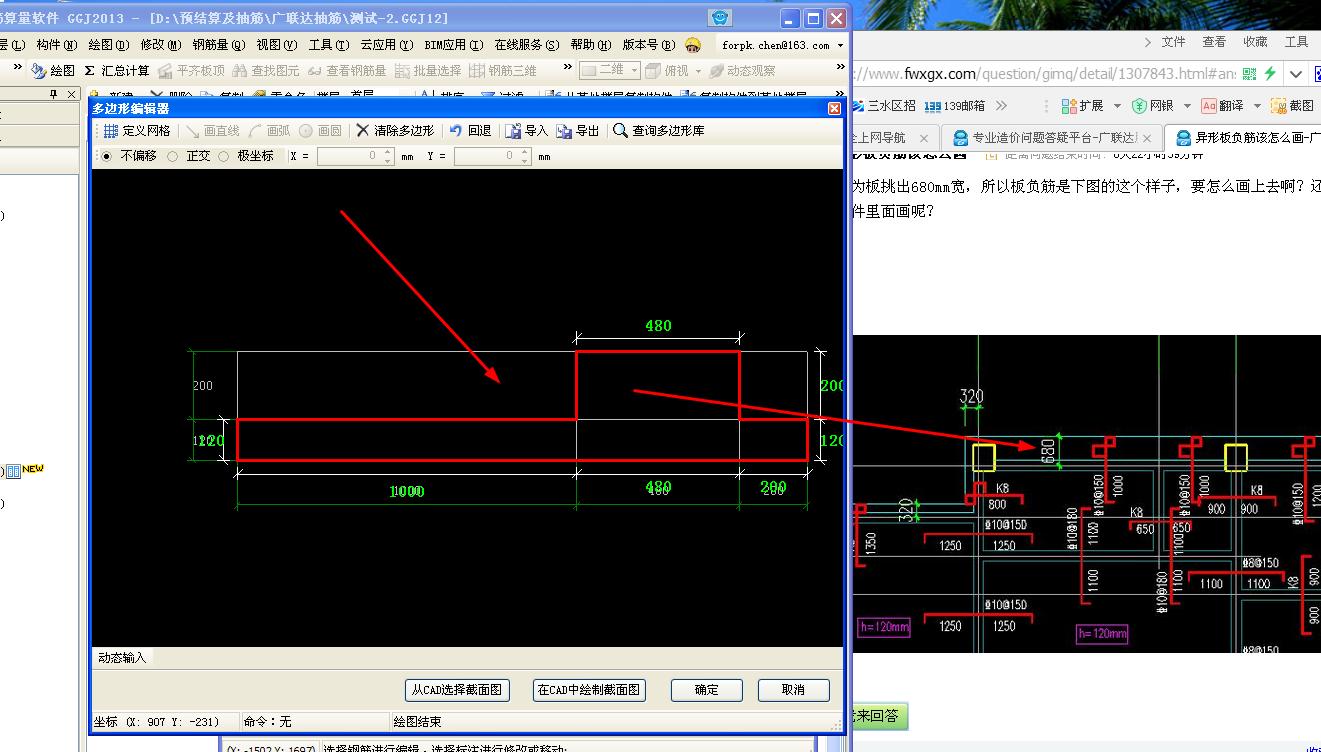Click 批量选择 batch select tool
The width and height of the screenshot is (1321, 752).
click(x=428, y=71)
